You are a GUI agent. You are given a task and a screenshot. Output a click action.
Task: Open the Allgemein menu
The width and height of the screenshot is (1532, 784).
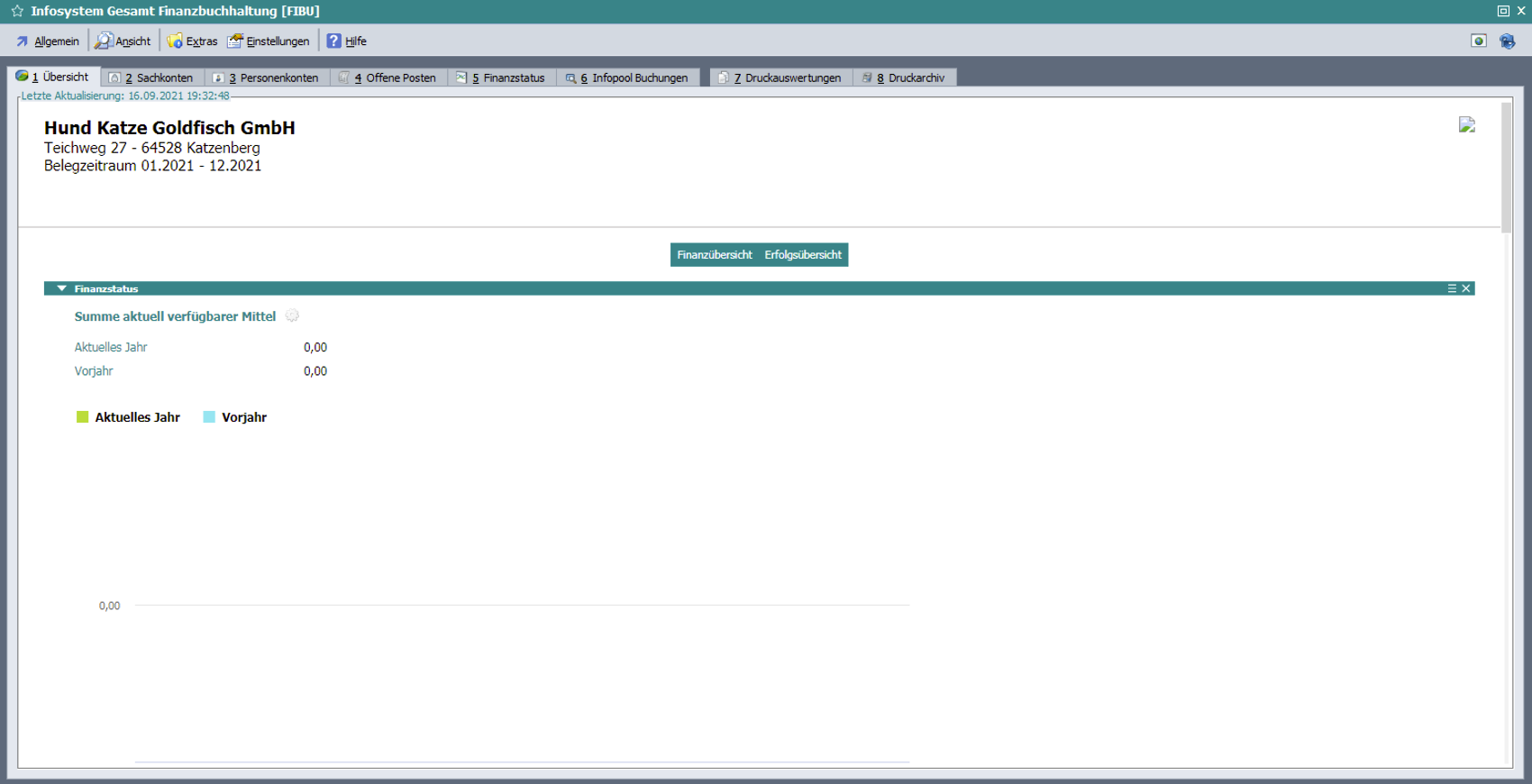48,41
